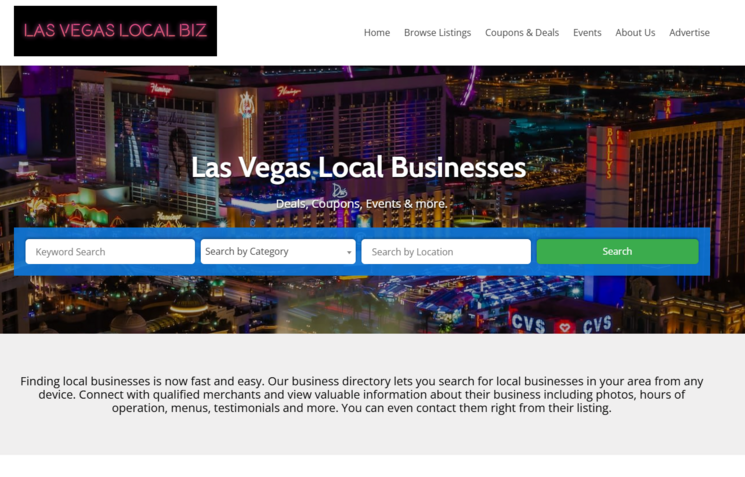Viewport: 745px width, 477px height.
Task: Open the About Us page
Action: pos(635,33)
